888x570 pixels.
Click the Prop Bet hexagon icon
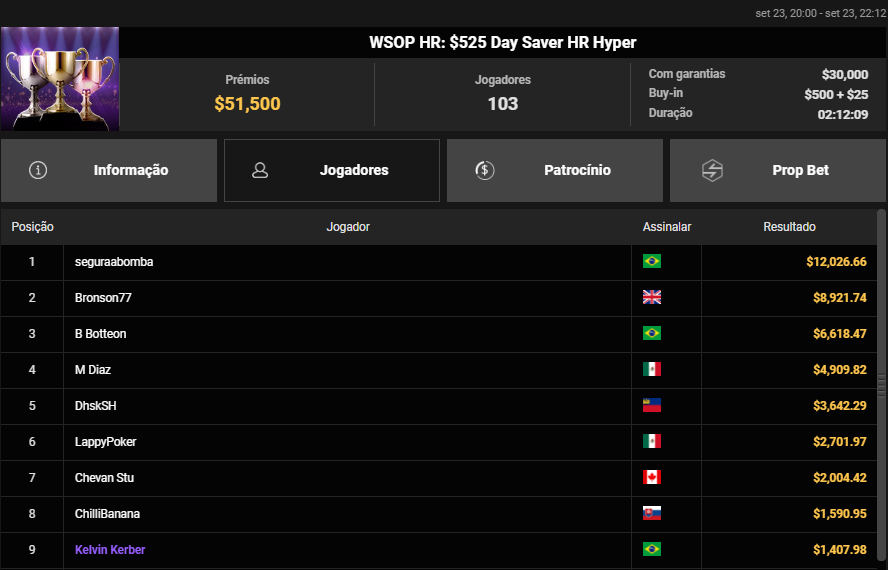[712, 170]
